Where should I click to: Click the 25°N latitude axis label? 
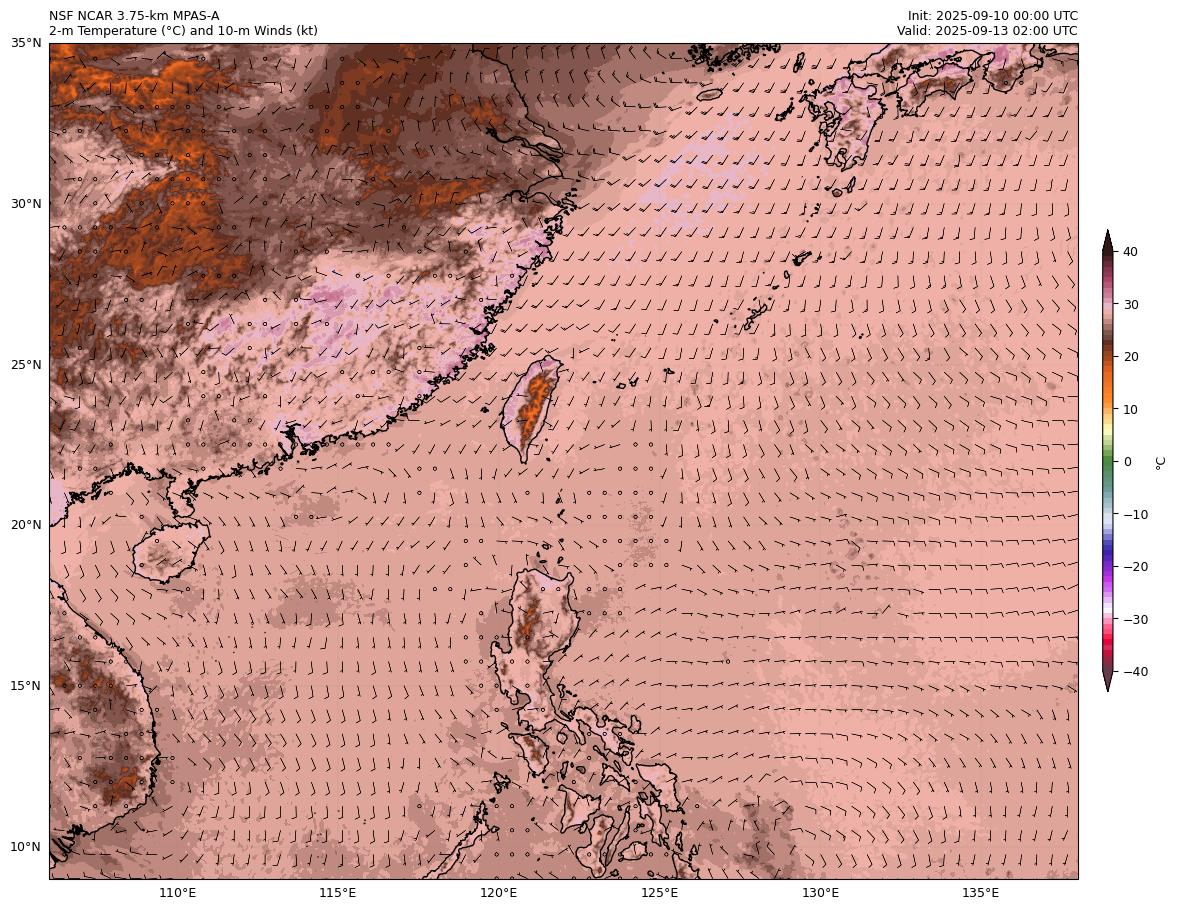click(x=26, y=365)
